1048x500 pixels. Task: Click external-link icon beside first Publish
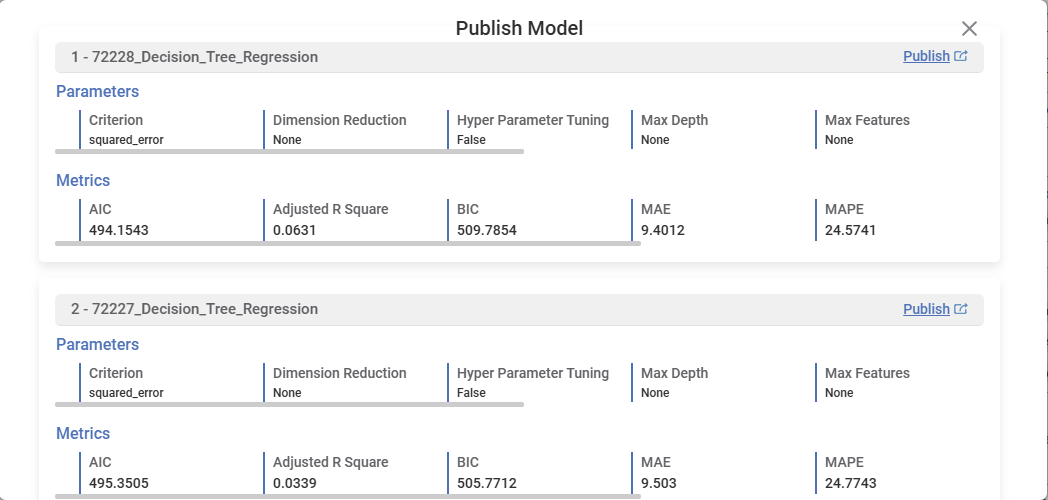[x=961, y=57]
